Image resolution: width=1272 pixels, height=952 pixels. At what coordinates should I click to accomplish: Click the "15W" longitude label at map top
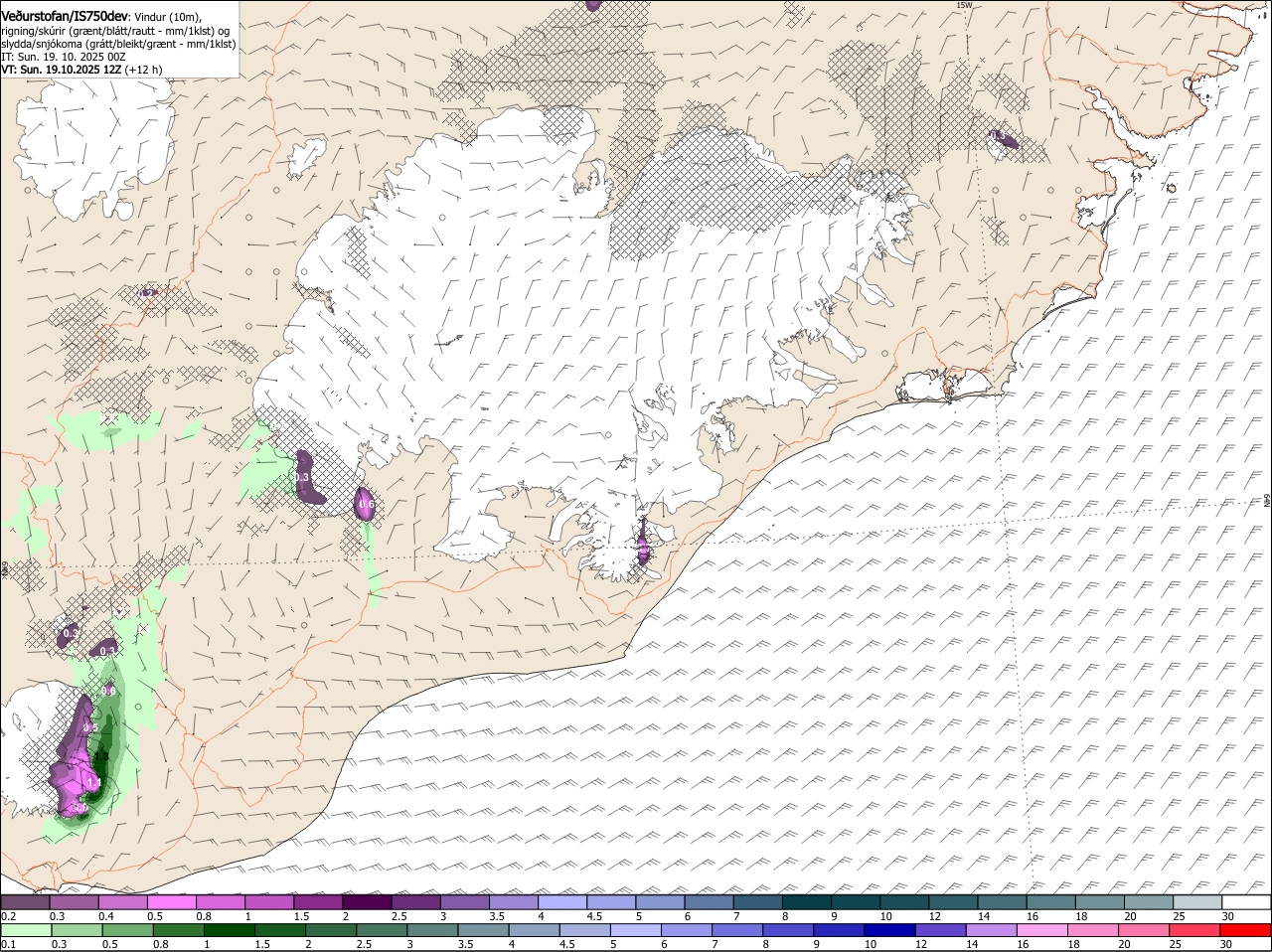click(963, 5)
